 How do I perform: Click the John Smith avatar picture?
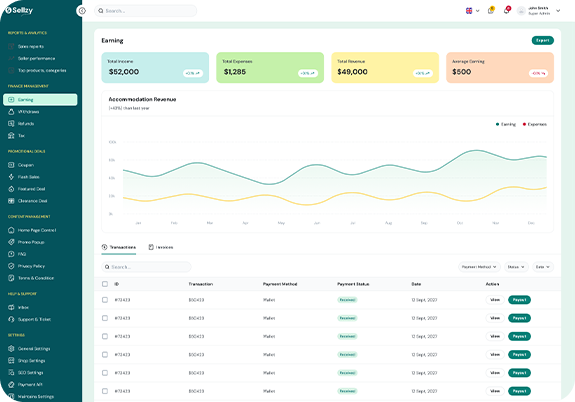pos(521,11)
